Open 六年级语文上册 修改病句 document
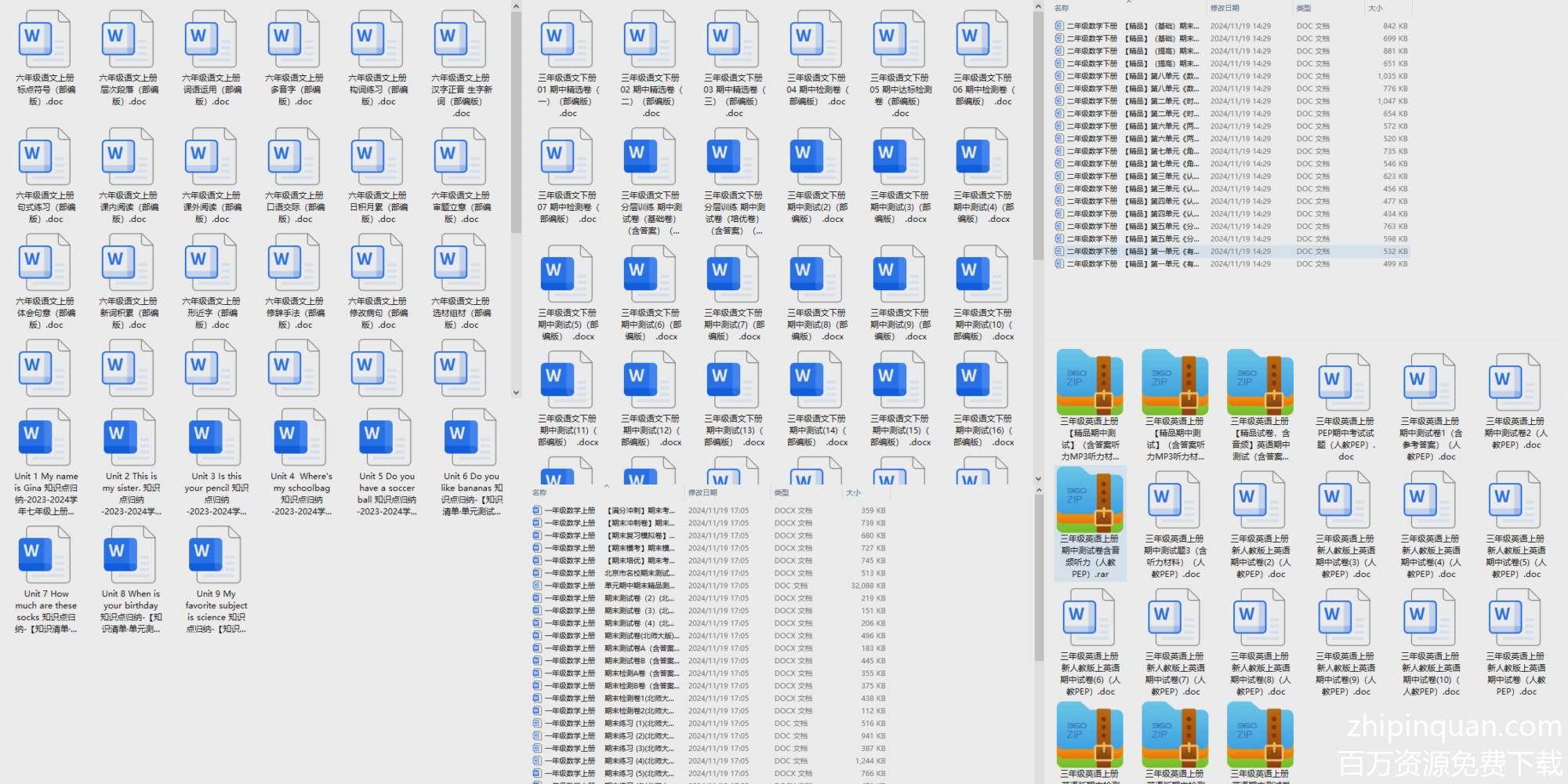The image size is (1568, 784). click(x=377, y=282)
